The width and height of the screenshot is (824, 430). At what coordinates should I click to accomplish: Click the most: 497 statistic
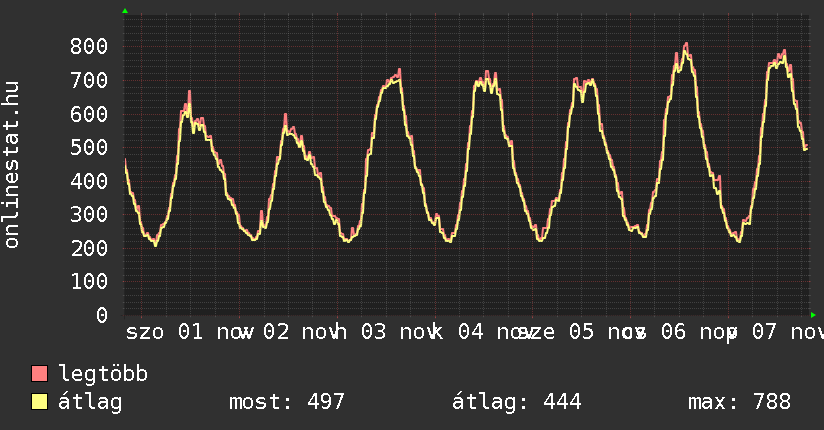[287, 402]
